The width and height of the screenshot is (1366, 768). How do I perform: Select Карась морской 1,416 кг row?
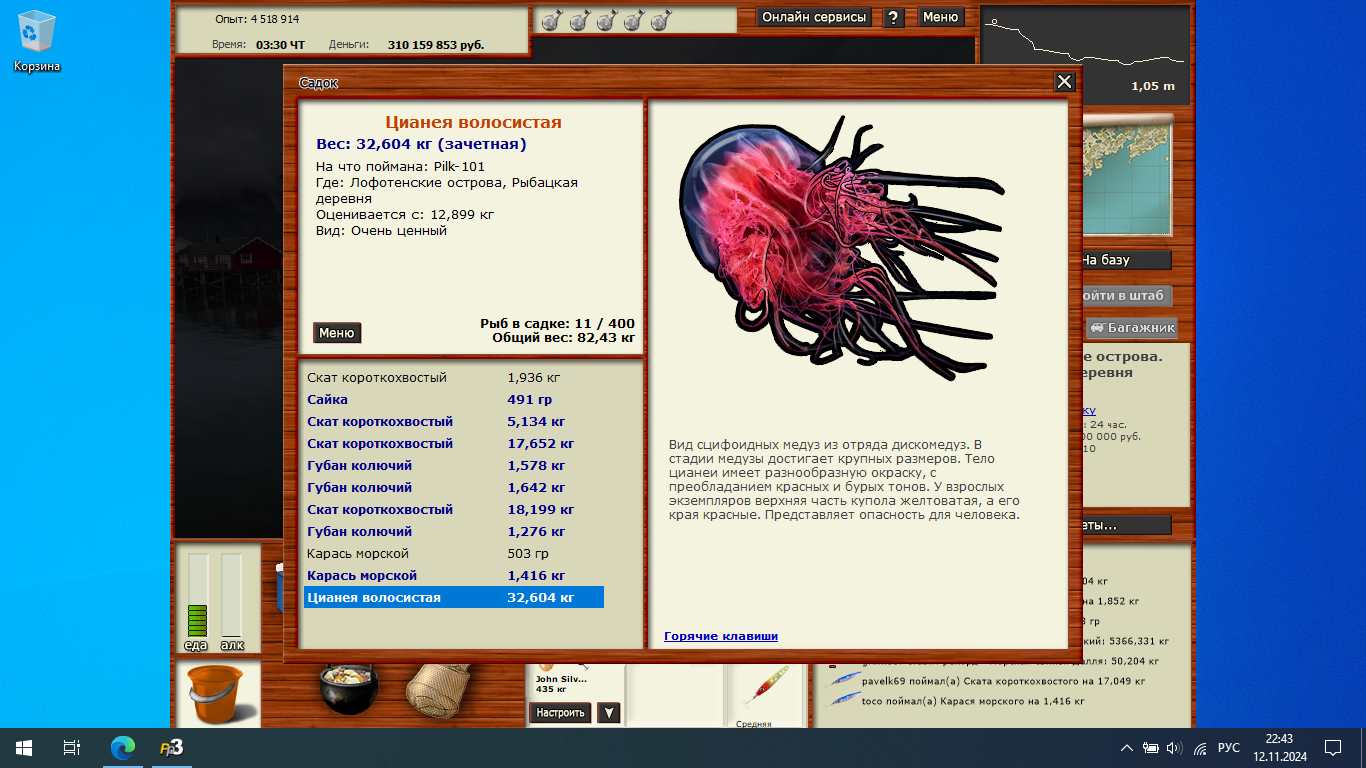tap(454, 576)
